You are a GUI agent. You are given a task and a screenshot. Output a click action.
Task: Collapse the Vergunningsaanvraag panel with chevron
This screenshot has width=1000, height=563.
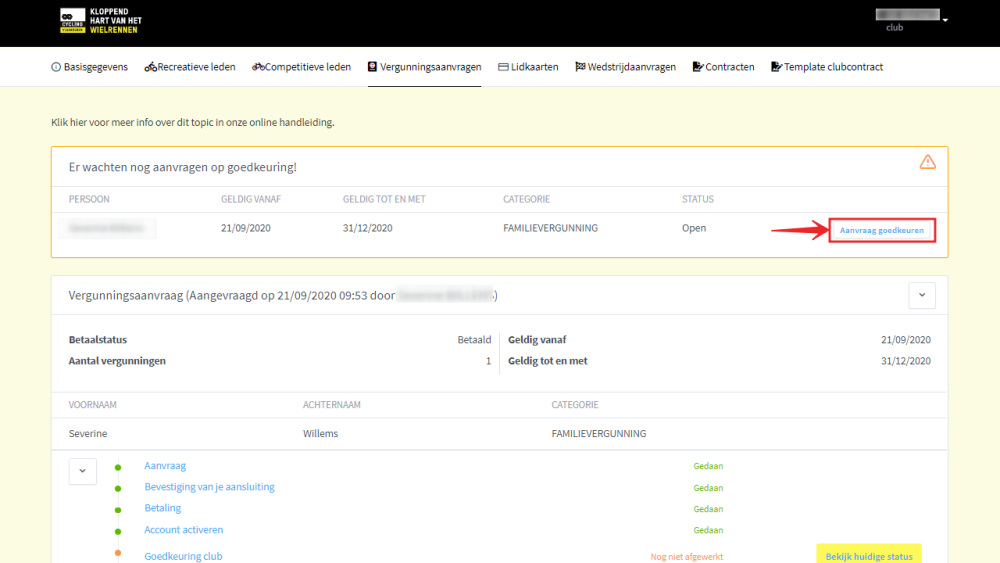(x=922, y=295)
